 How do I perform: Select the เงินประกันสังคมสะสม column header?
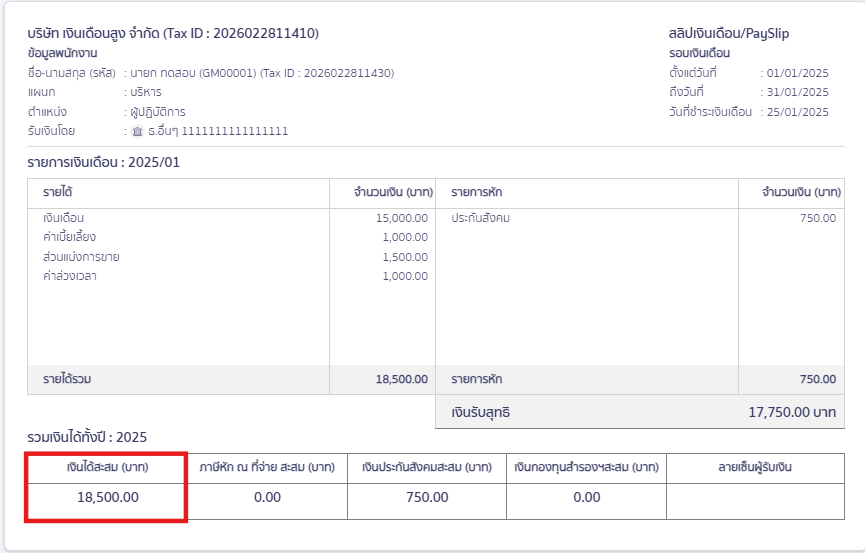pyautogui.click(x=427, y=467)
